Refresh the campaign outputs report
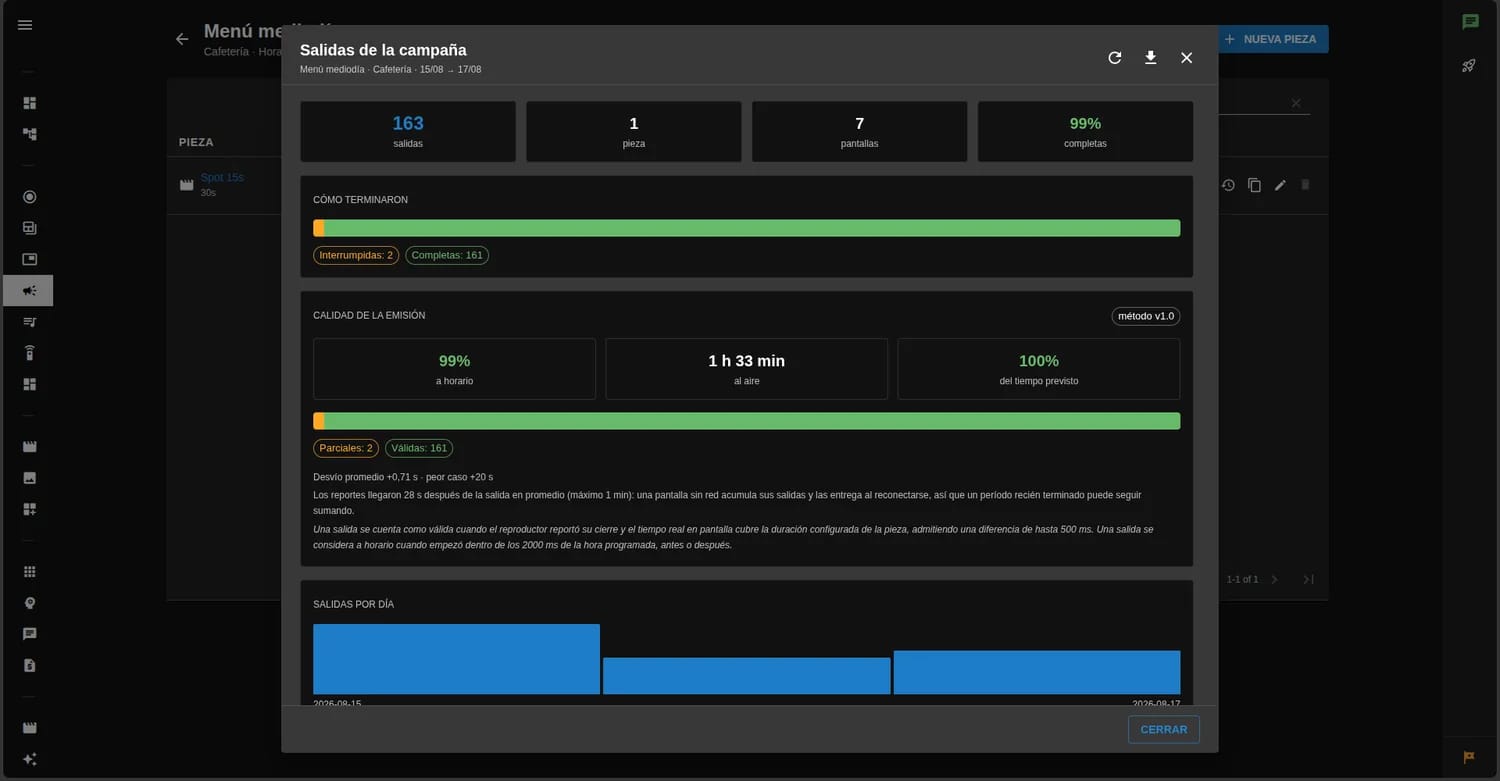This screenshot has width=1500, height=781. pos(1115,58)
